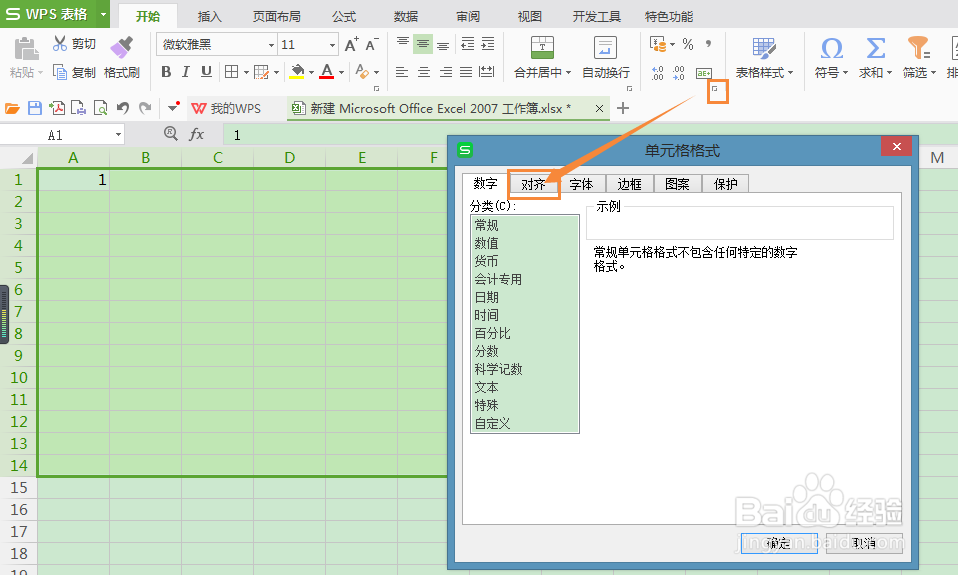This screenshot has height=575, width=958.
Task: Increase indent icon
Action: pos(488,44)
